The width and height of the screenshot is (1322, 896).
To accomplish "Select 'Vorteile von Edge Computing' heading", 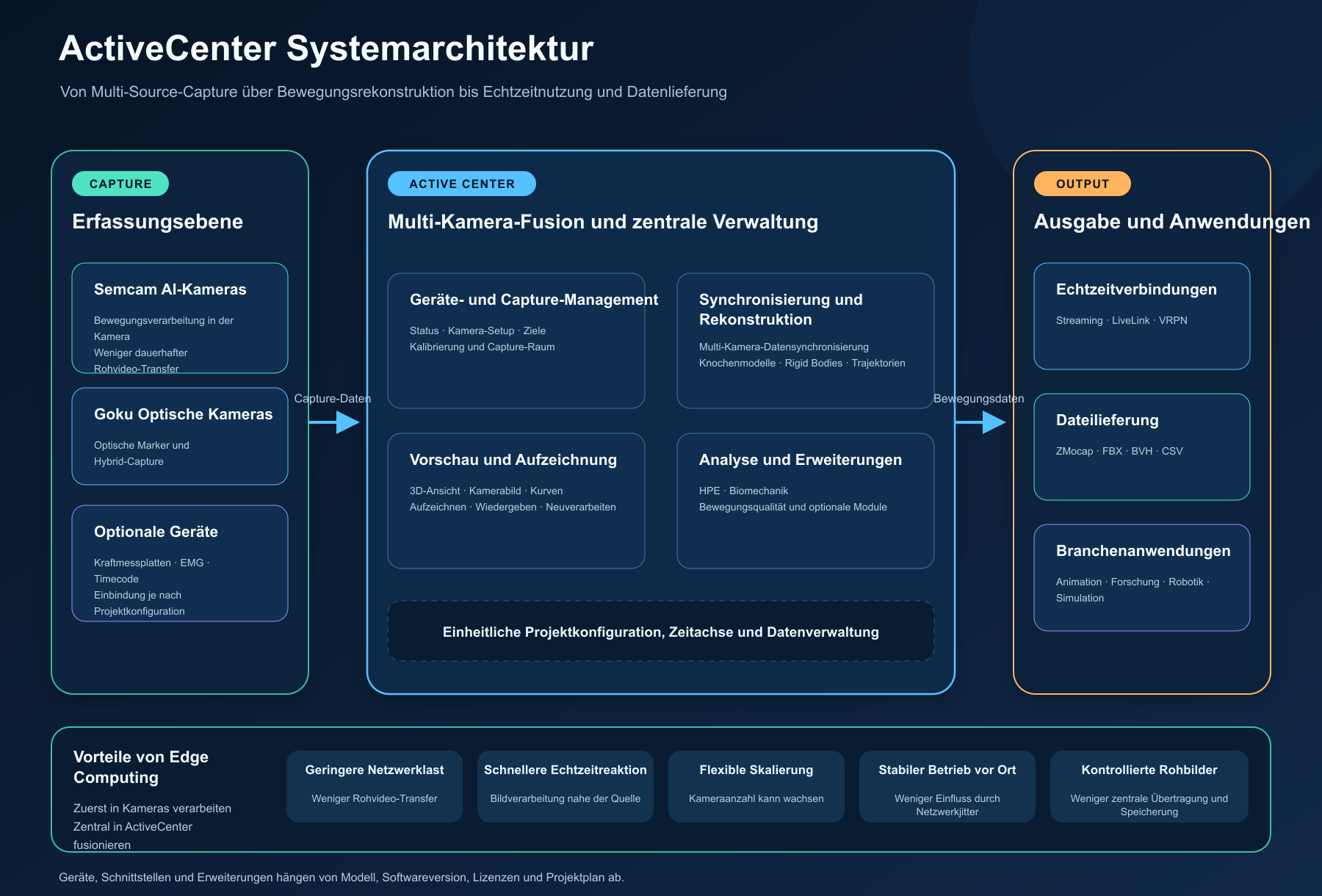I will tap(141, 767).
